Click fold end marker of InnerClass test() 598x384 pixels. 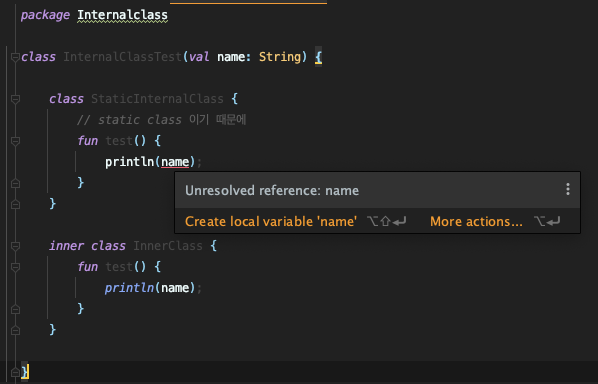coord(15,309)
